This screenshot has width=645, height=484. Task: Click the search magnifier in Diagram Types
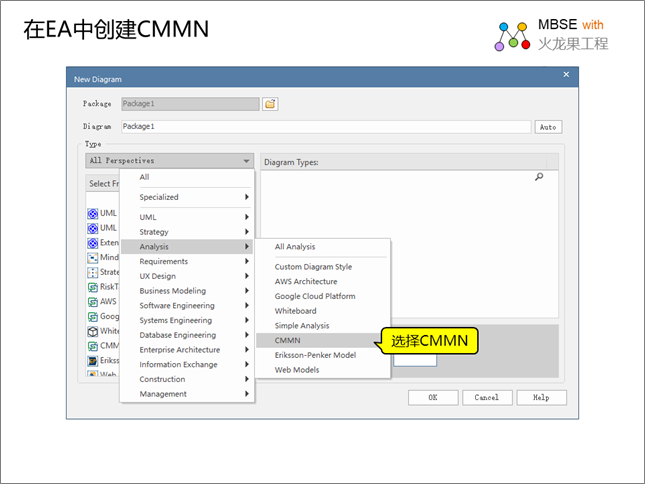click(539, 177)
